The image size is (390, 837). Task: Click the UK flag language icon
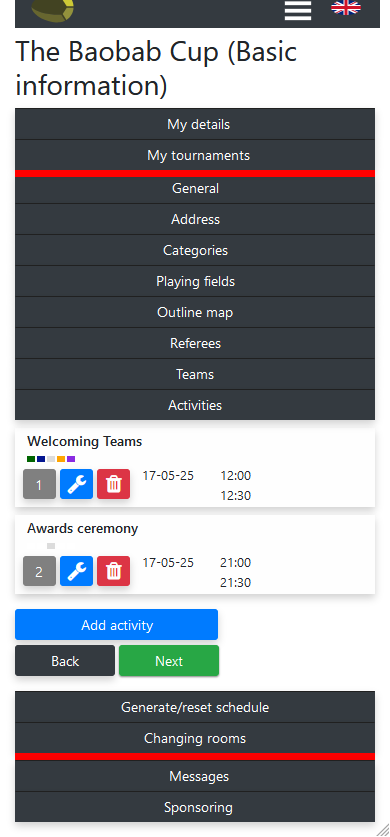point(346,7)
